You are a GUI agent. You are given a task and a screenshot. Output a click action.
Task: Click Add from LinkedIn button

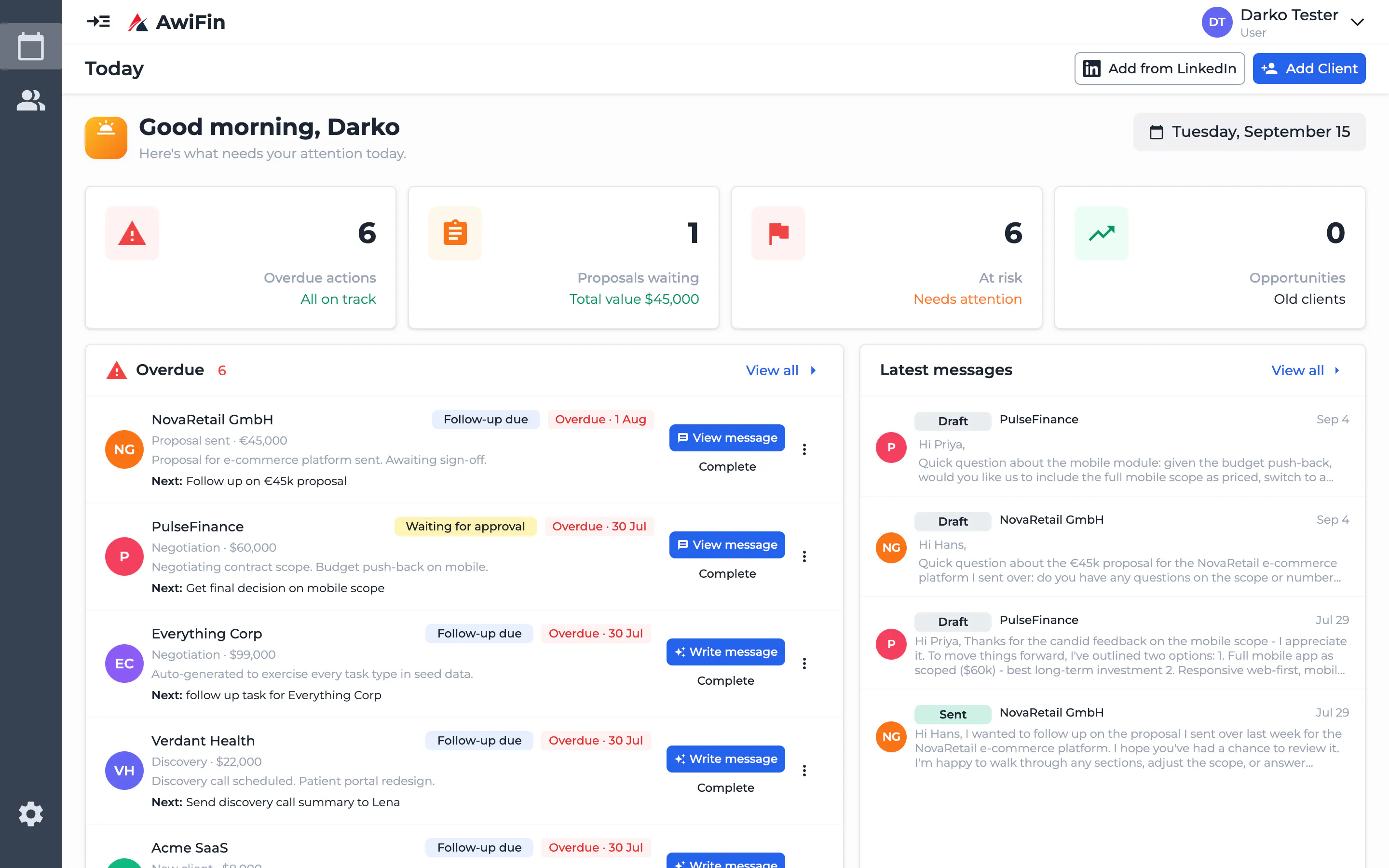1159,68
